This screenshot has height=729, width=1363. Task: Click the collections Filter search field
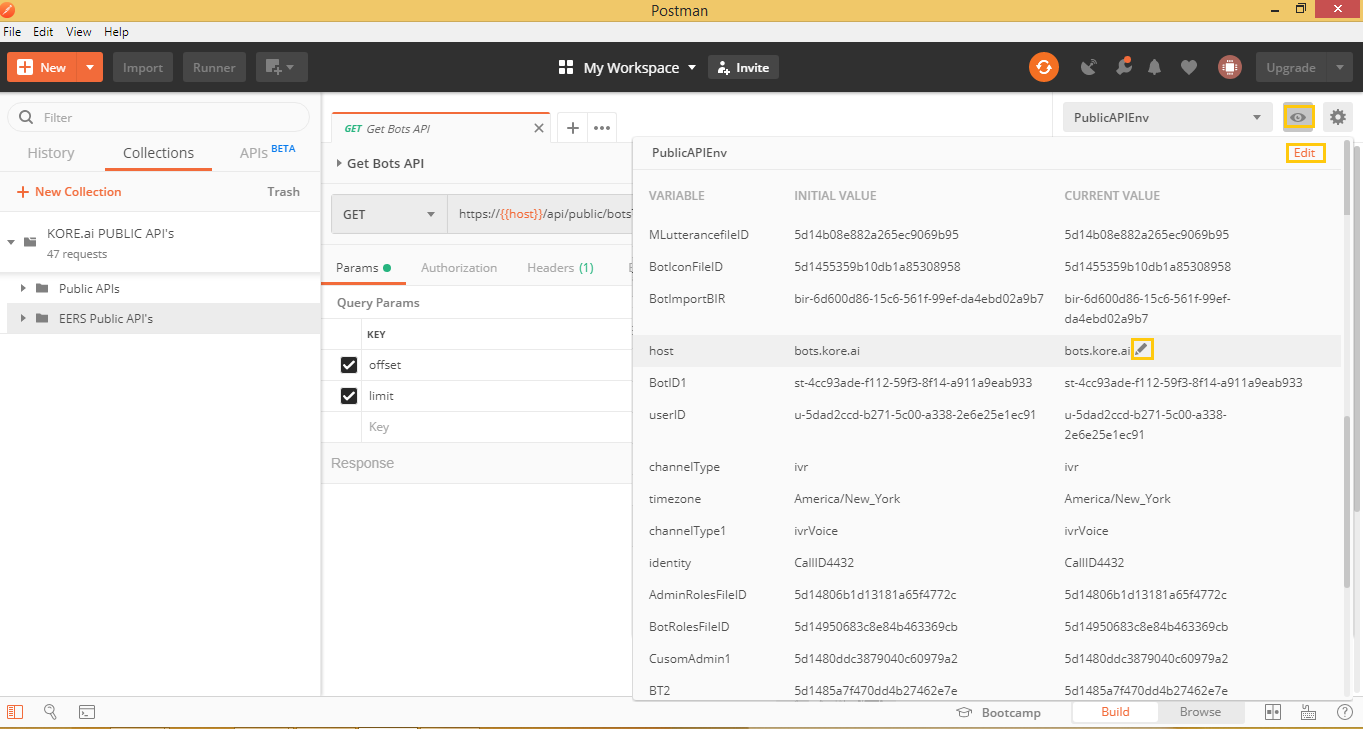point(160,117)
